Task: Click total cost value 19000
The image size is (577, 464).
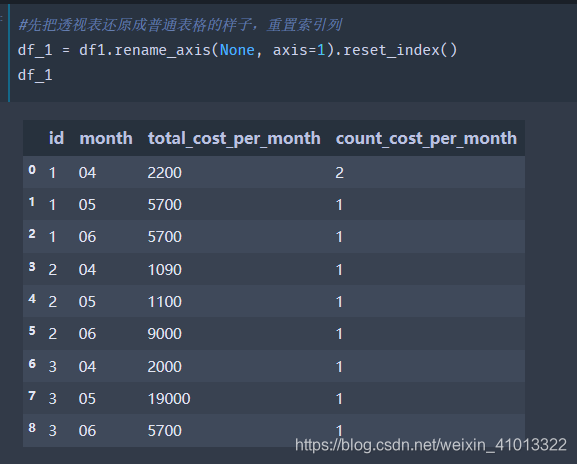Action: 169,399
